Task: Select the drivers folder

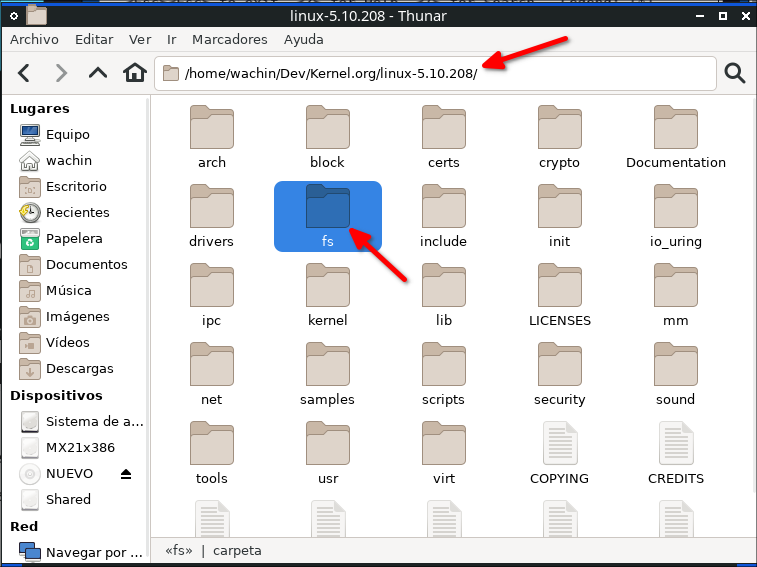Action: (211, 216)
